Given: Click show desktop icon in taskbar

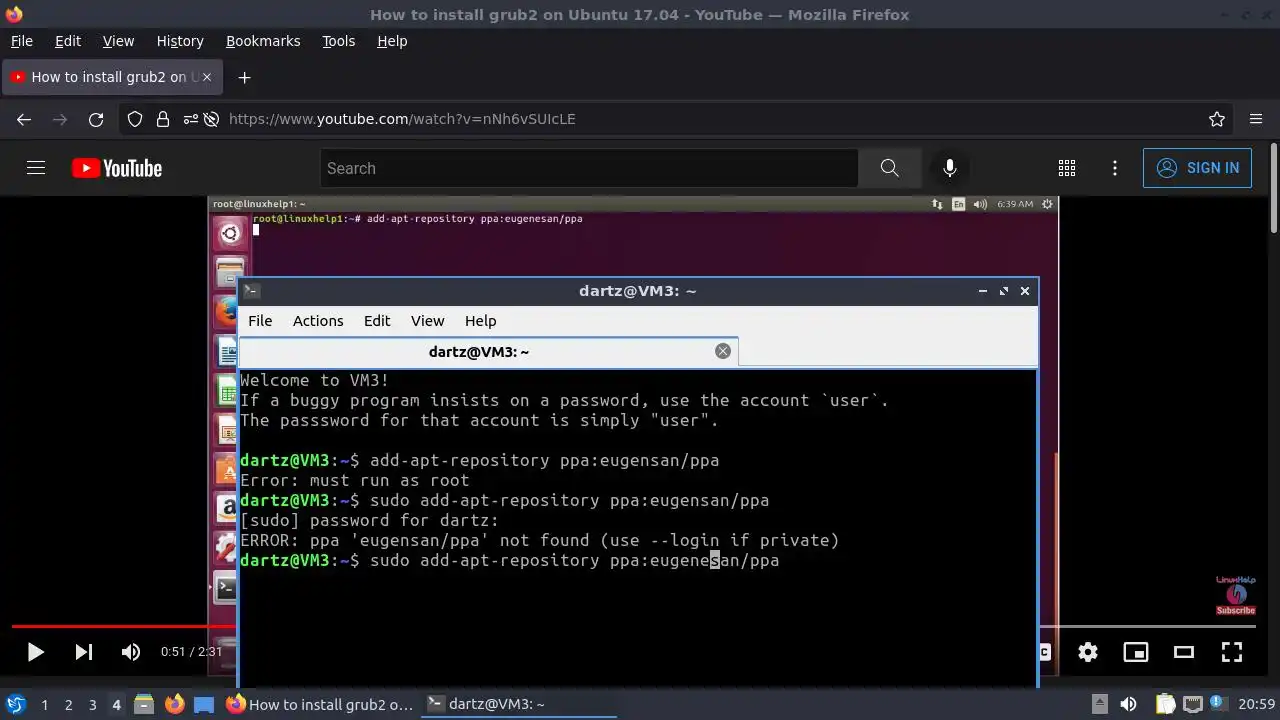Looking at the screenshot, I should (204, 704).
